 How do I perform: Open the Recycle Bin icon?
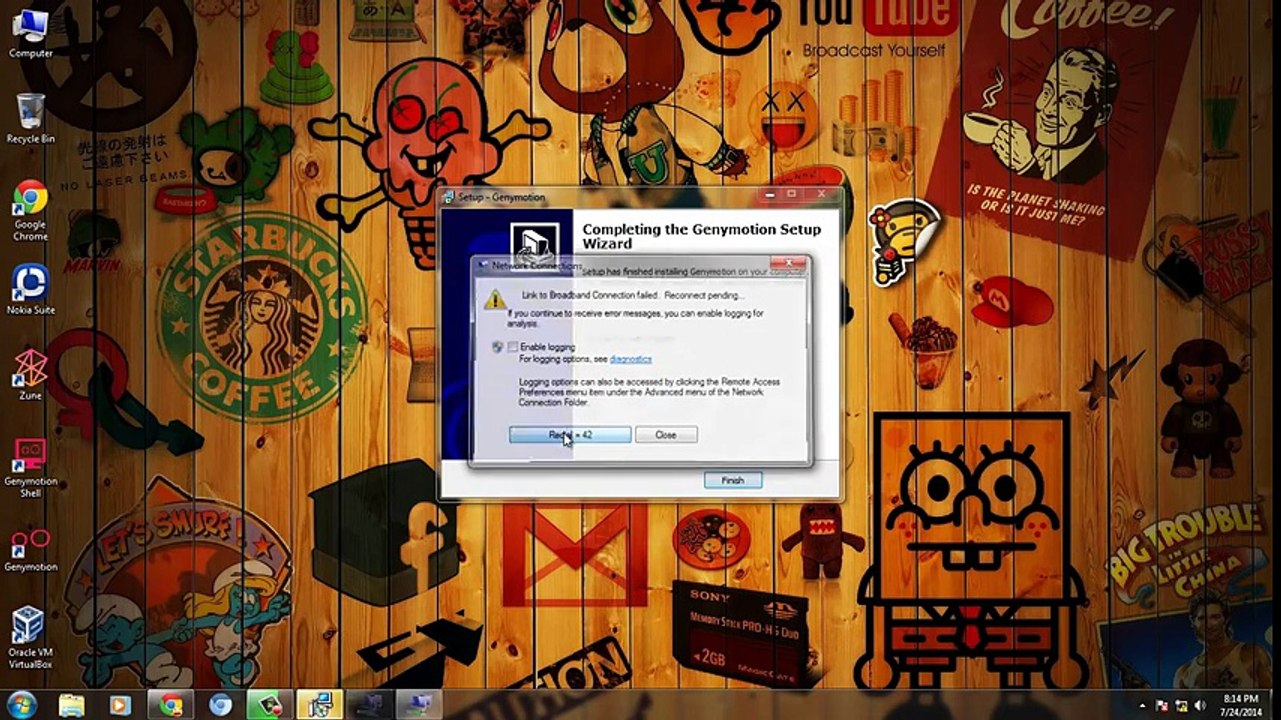click(30, 118)
